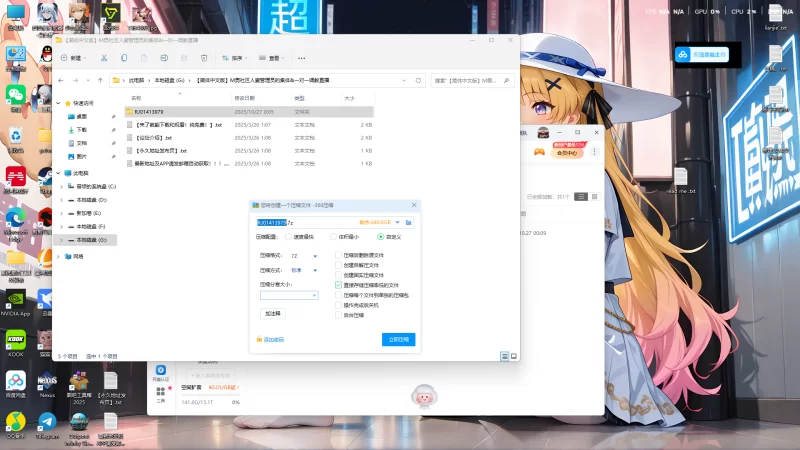Click the 会员中心 button in background window
Viewport: 800px width, 450px height.
(567, 153)
